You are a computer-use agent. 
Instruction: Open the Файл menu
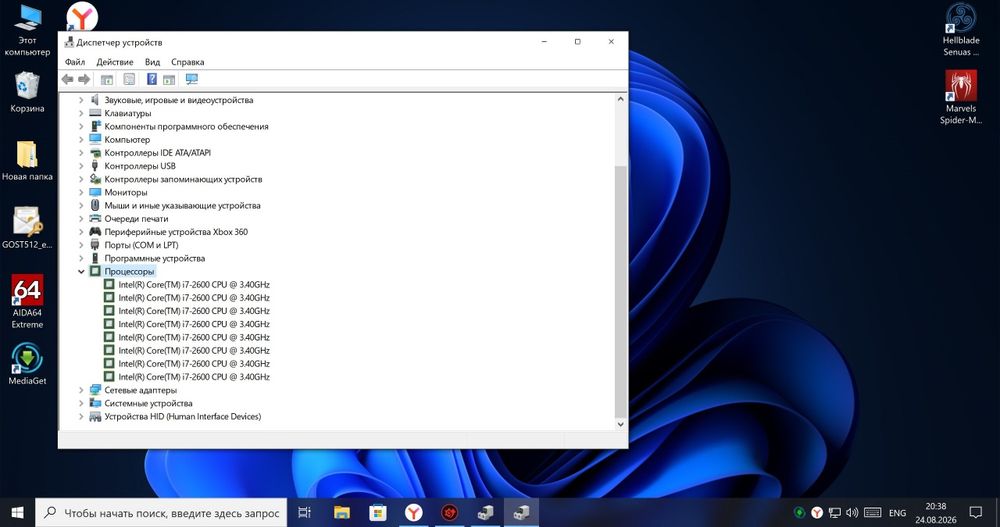tap(75, 62)
